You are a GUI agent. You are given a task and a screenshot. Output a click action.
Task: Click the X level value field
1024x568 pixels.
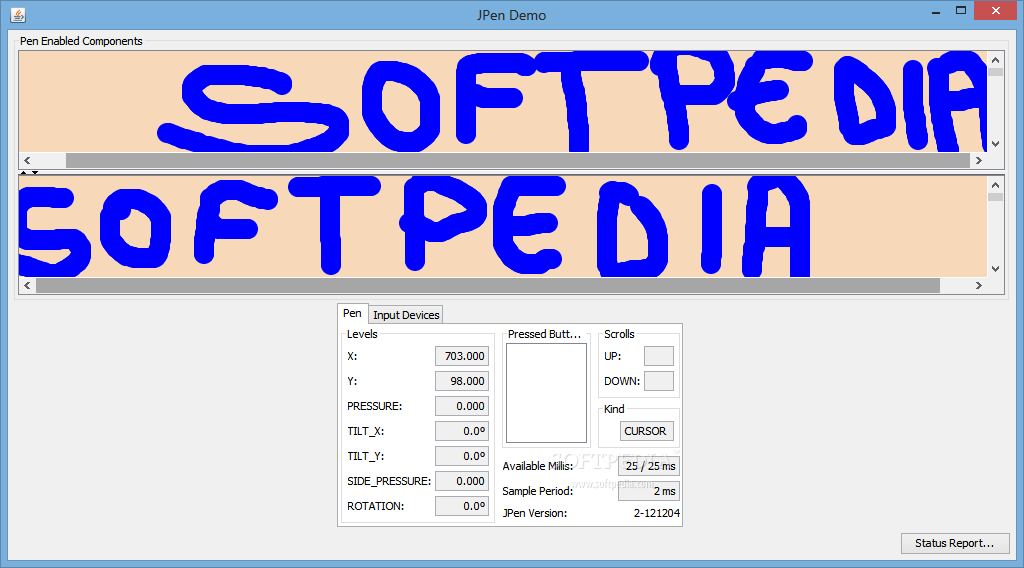coord(462,356)
